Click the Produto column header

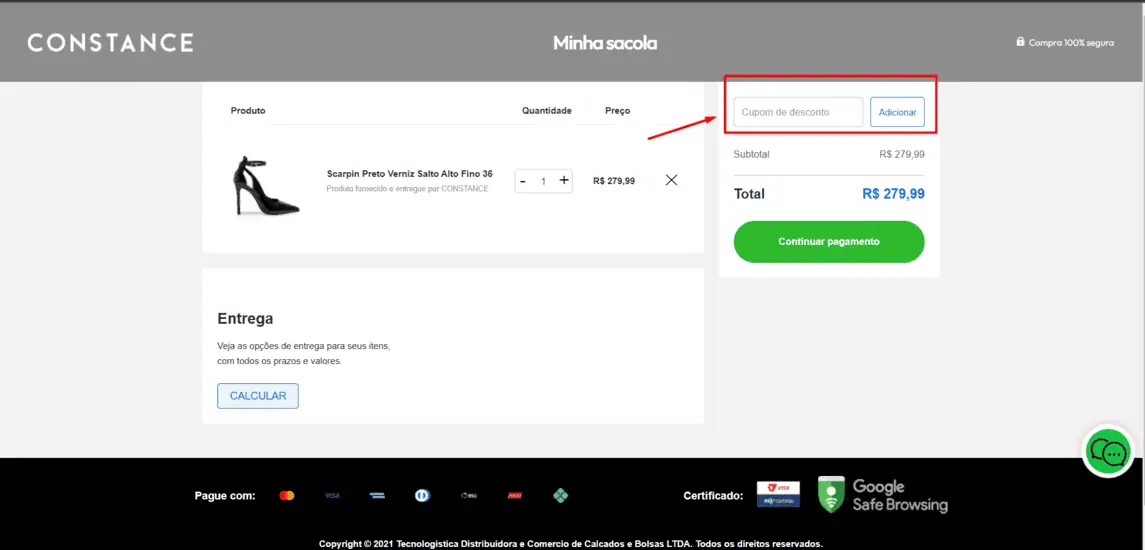[248, 111]
